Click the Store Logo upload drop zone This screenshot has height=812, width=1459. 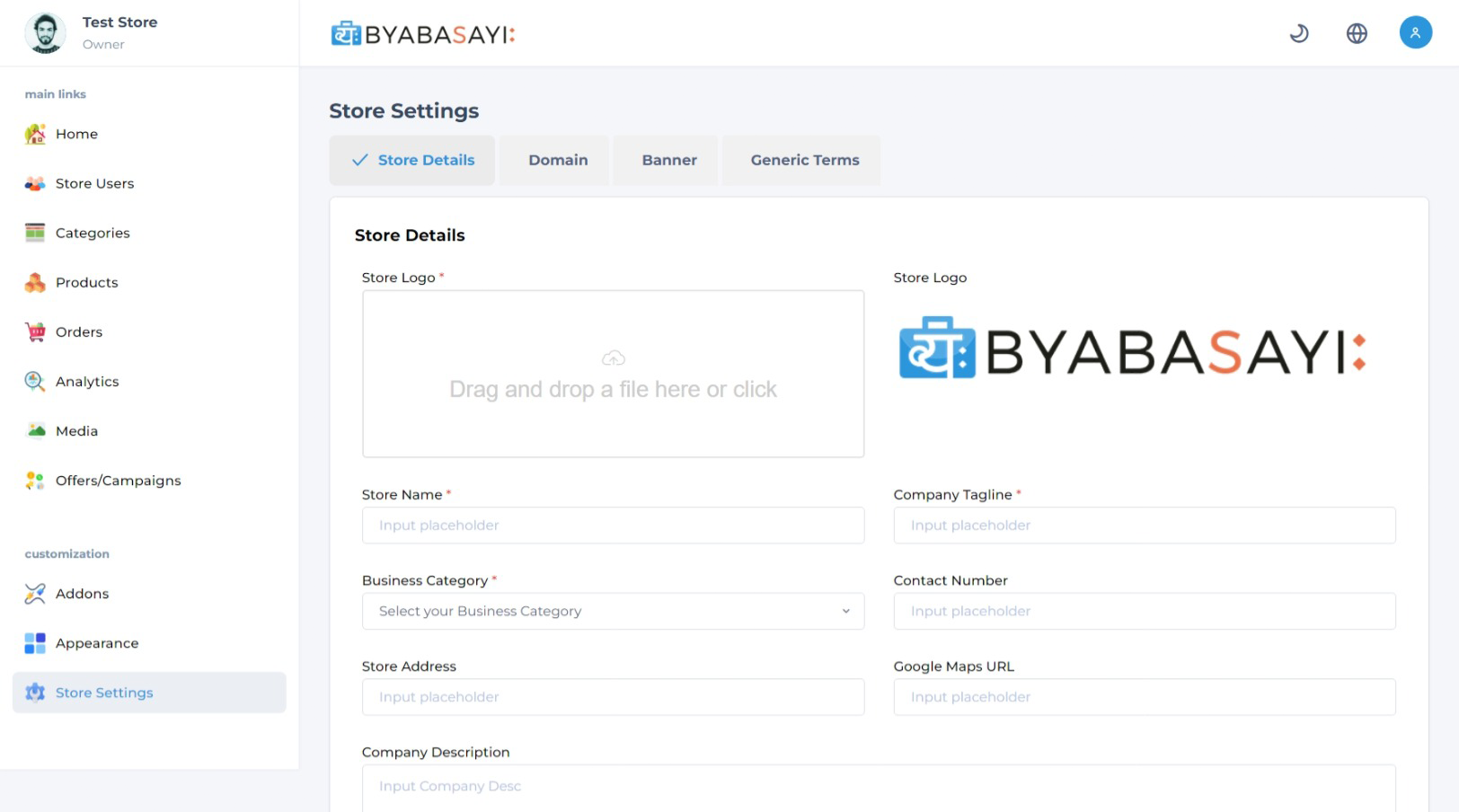(x=613, y=374)
